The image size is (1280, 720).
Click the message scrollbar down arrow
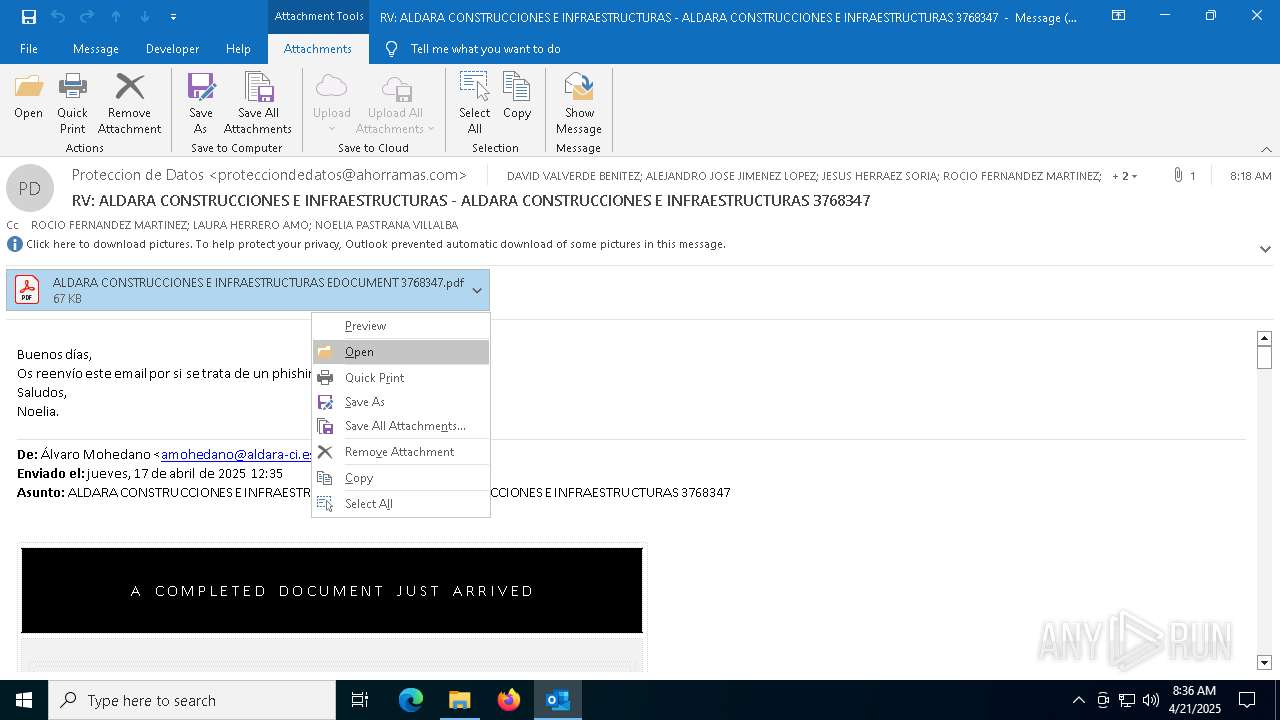[1264, 662]
